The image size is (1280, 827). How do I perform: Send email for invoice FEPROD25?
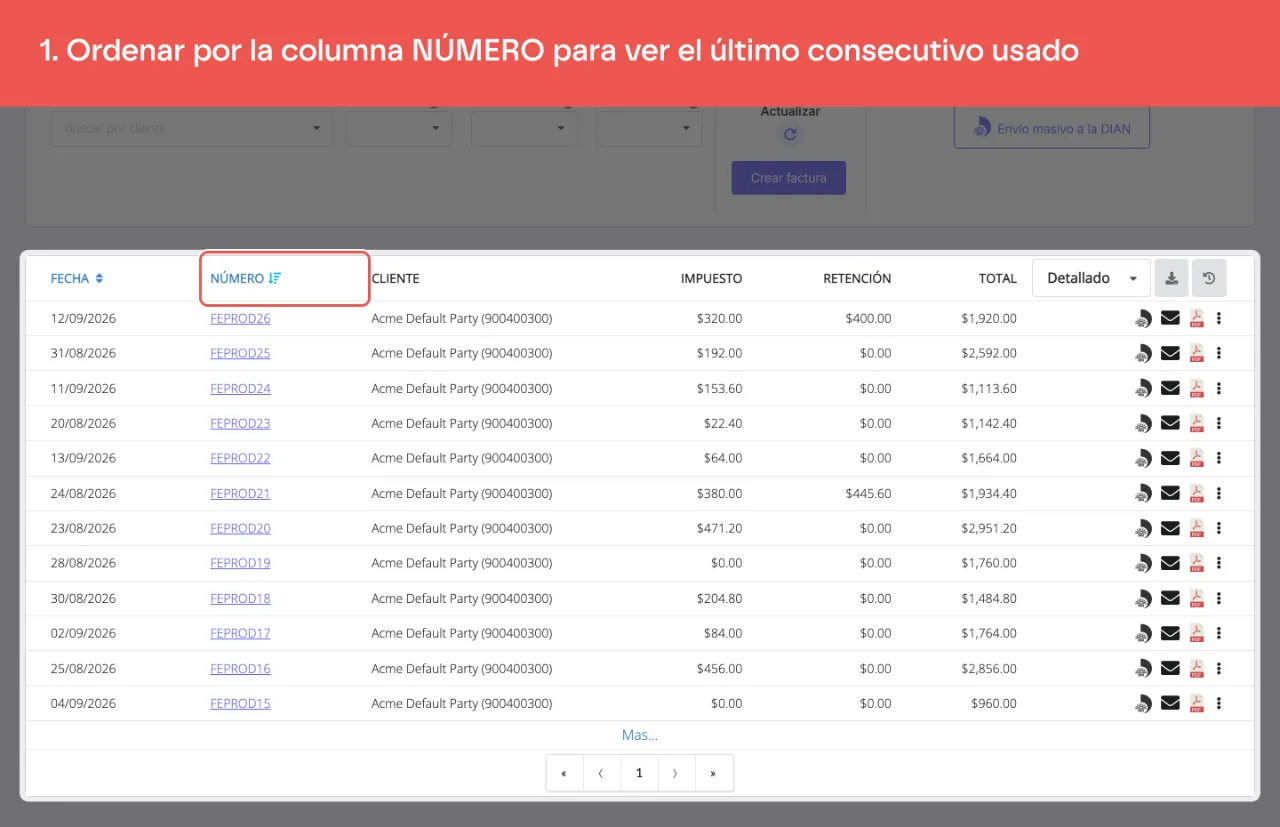click(1170, 353)
